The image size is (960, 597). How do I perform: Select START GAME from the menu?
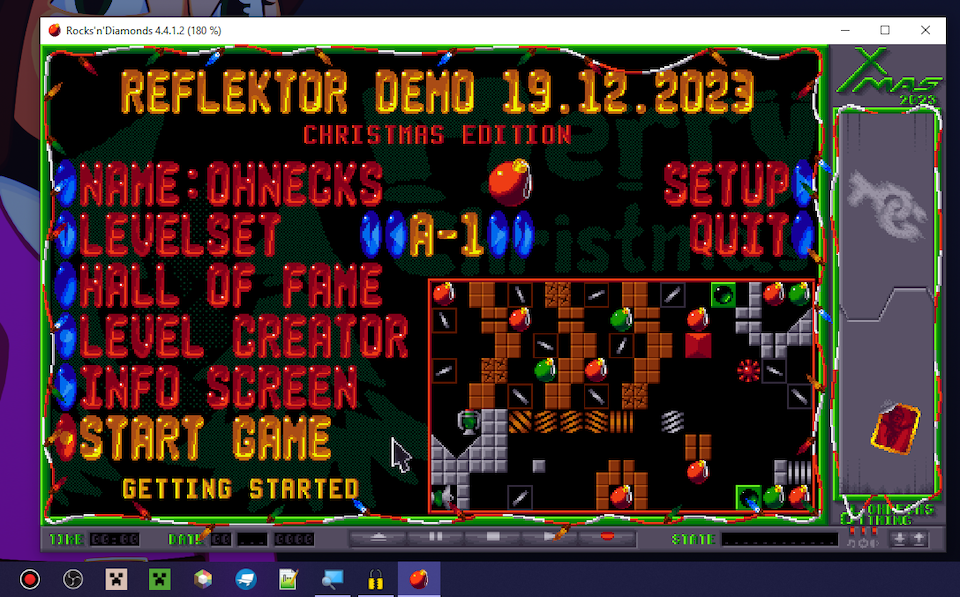pyautogui.click(x=205, y=438)
